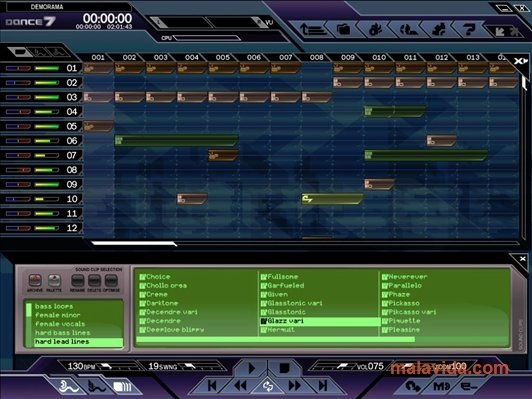Click the puzzle piece icon in top toolbar
Viewport: 532px width, 399px height.
point(439,30)
